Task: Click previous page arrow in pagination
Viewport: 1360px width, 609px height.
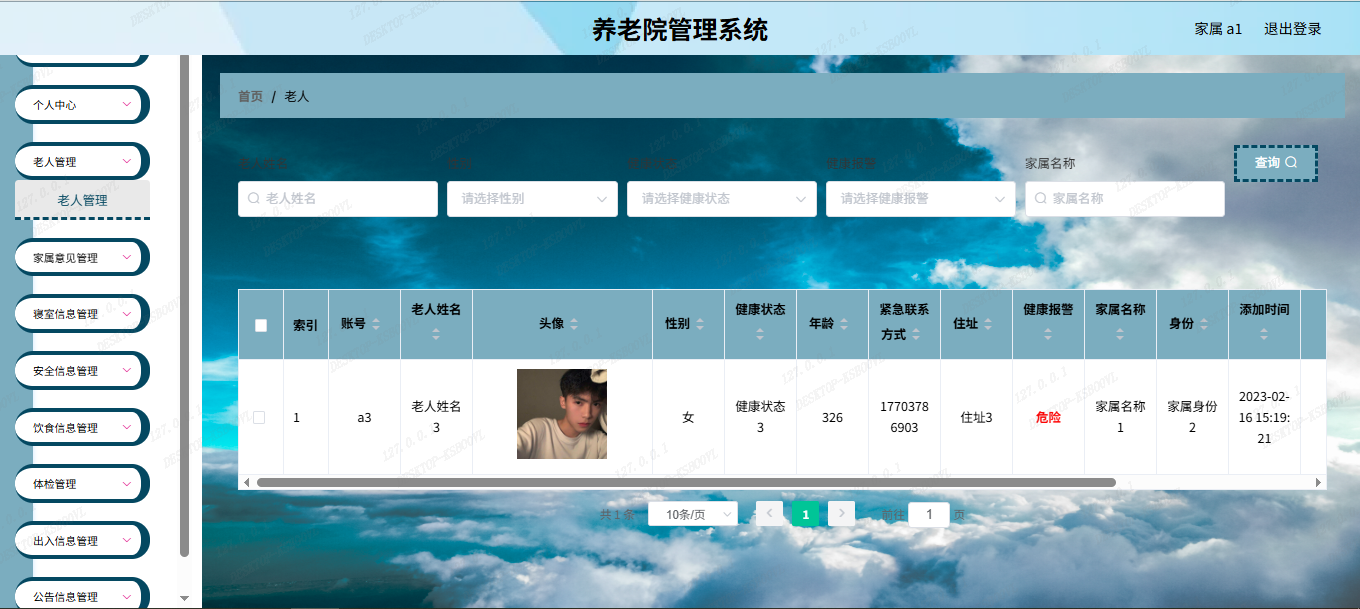Action: (770, 514)
